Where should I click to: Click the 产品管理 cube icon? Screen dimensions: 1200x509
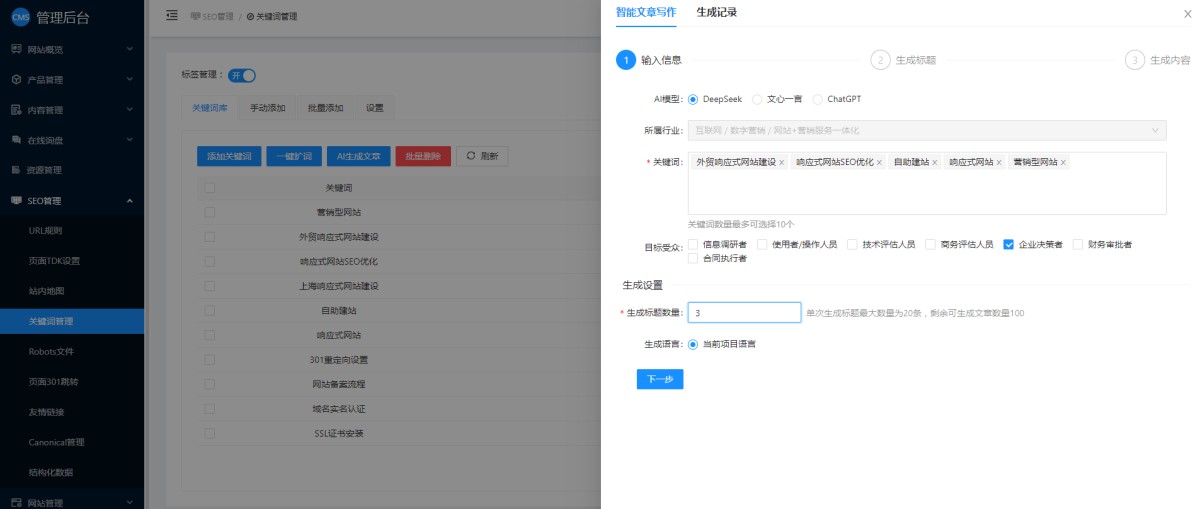click(x=16, y=79)
